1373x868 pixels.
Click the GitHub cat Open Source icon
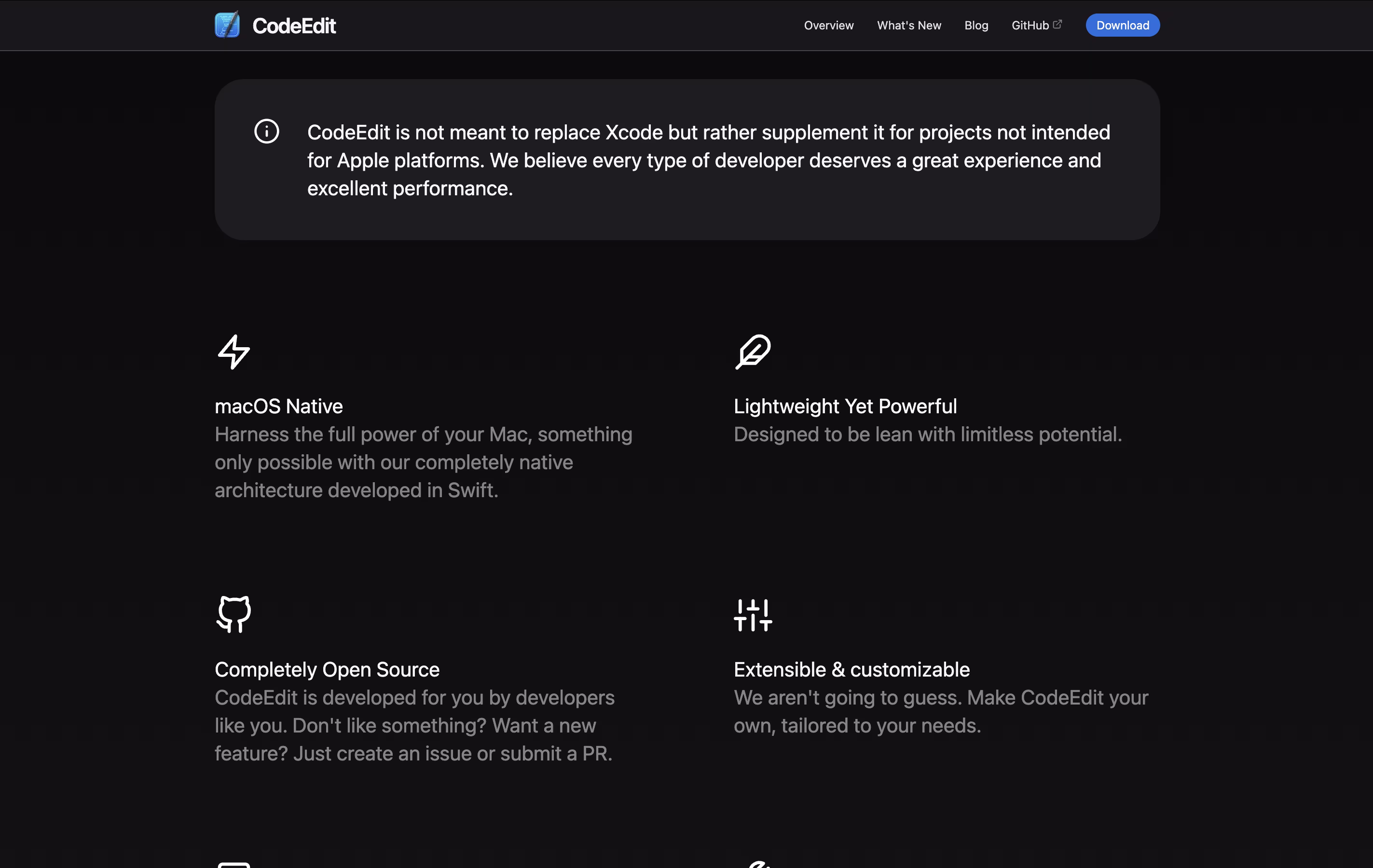234,614
